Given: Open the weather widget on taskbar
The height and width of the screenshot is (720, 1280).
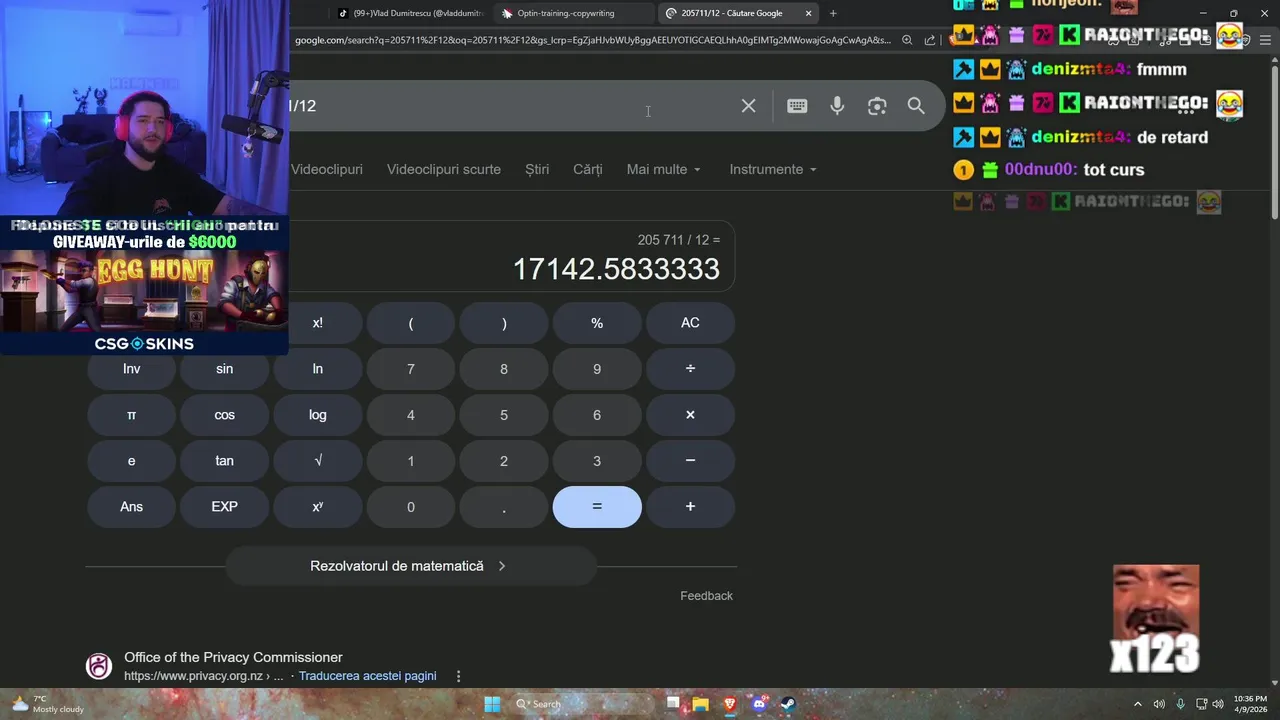Looking at the screenshot, I should pyautogui.click(x=46, y=704).
